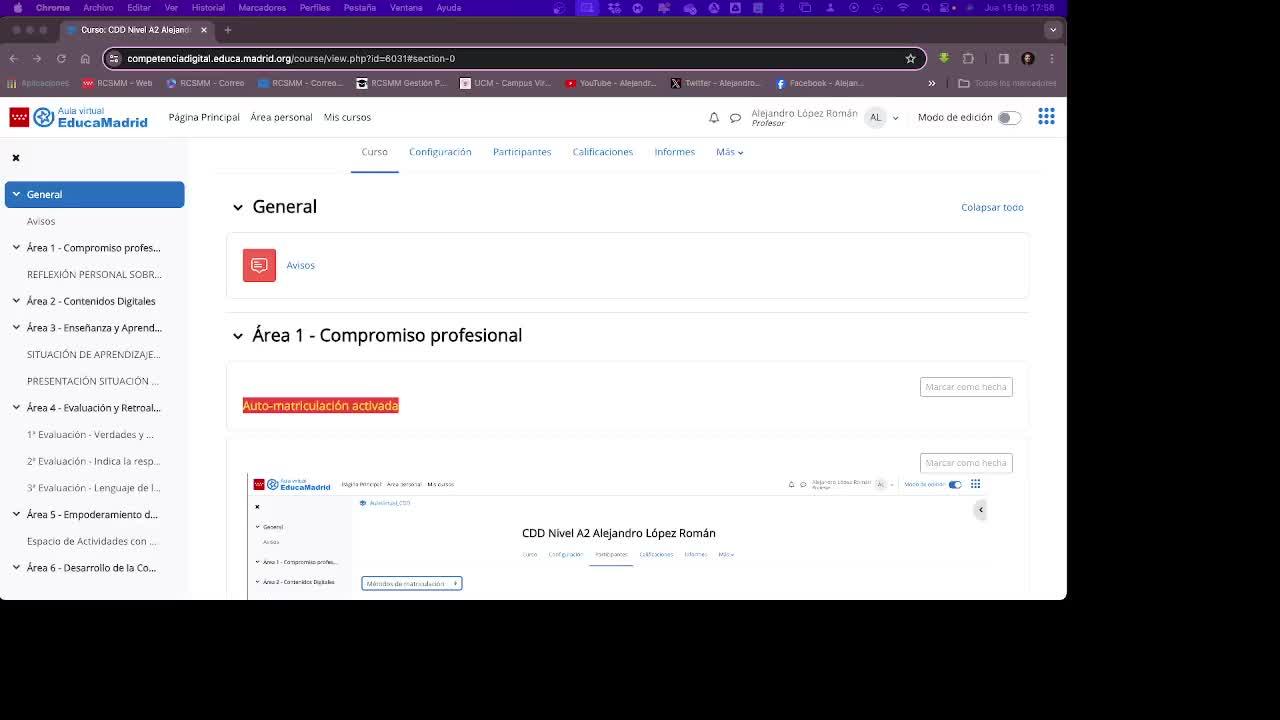Open a new browser tab
Image resolution: width=1280 pixels, height=720 pixels.
click(x=228, y=30)
